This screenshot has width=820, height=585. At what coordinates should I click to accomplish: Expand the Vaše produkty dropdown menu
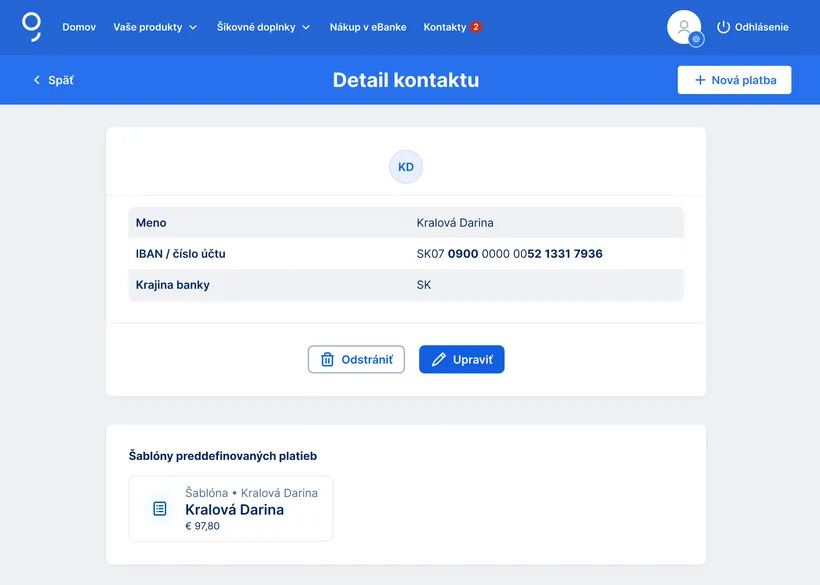(x=155, y=27)
